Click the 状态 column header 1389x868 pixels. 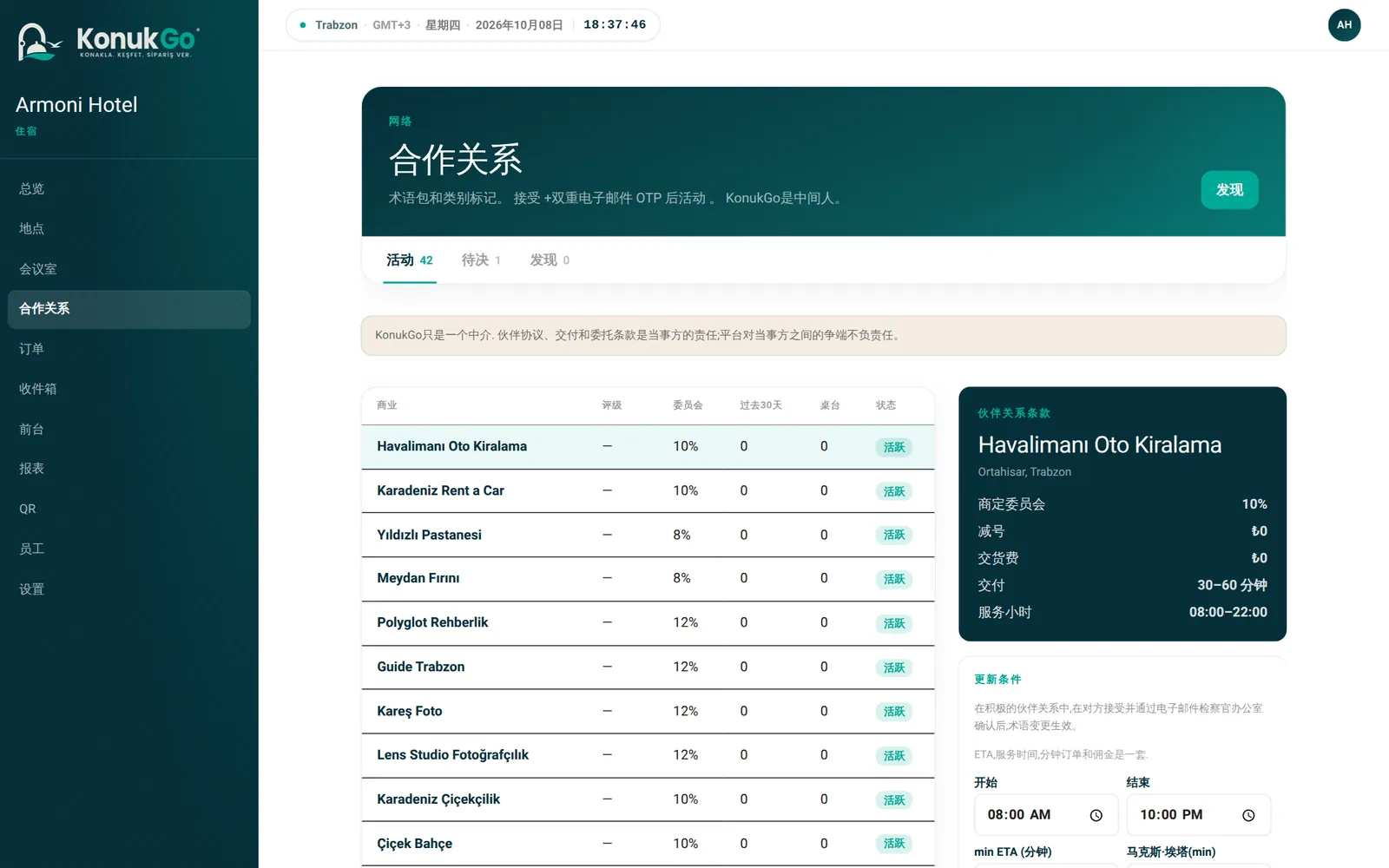click(885, 405)
